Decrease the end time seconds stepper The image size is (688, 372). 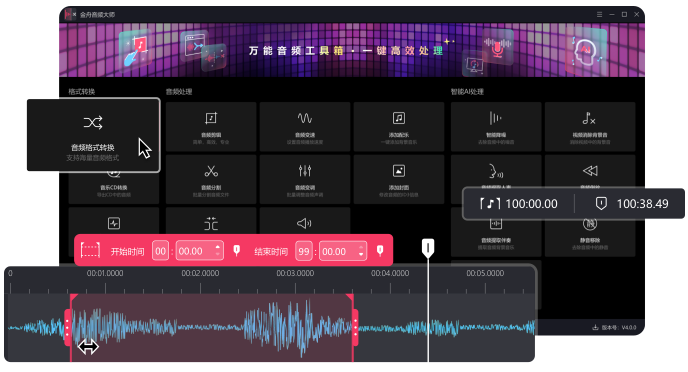pyautogui.click(x=361, y=254)
